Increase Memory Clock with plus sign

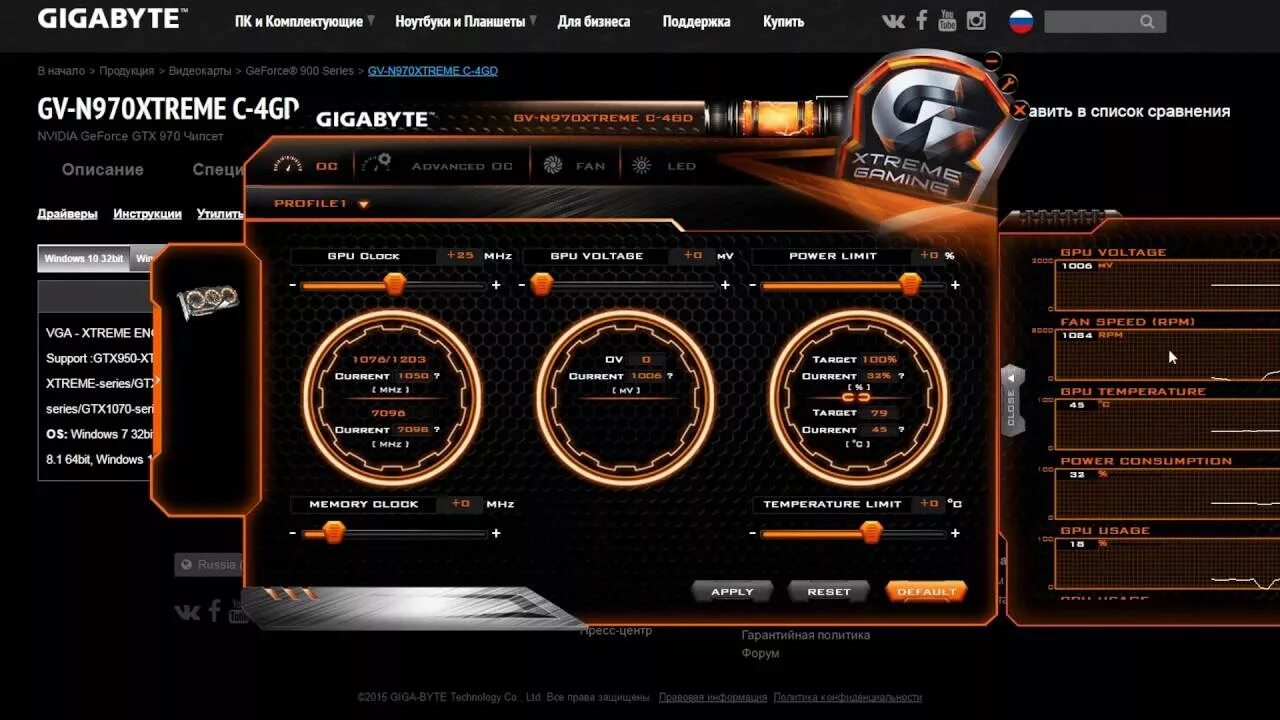click(496, 534)
